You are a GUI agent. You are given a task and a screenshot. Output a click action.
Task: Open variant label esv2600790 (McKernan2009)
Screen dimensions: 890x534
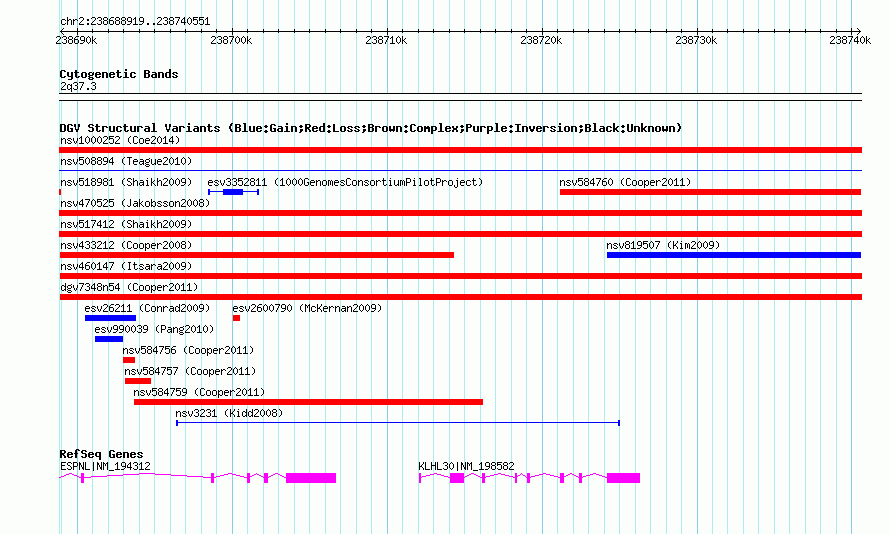click(307, 308)
